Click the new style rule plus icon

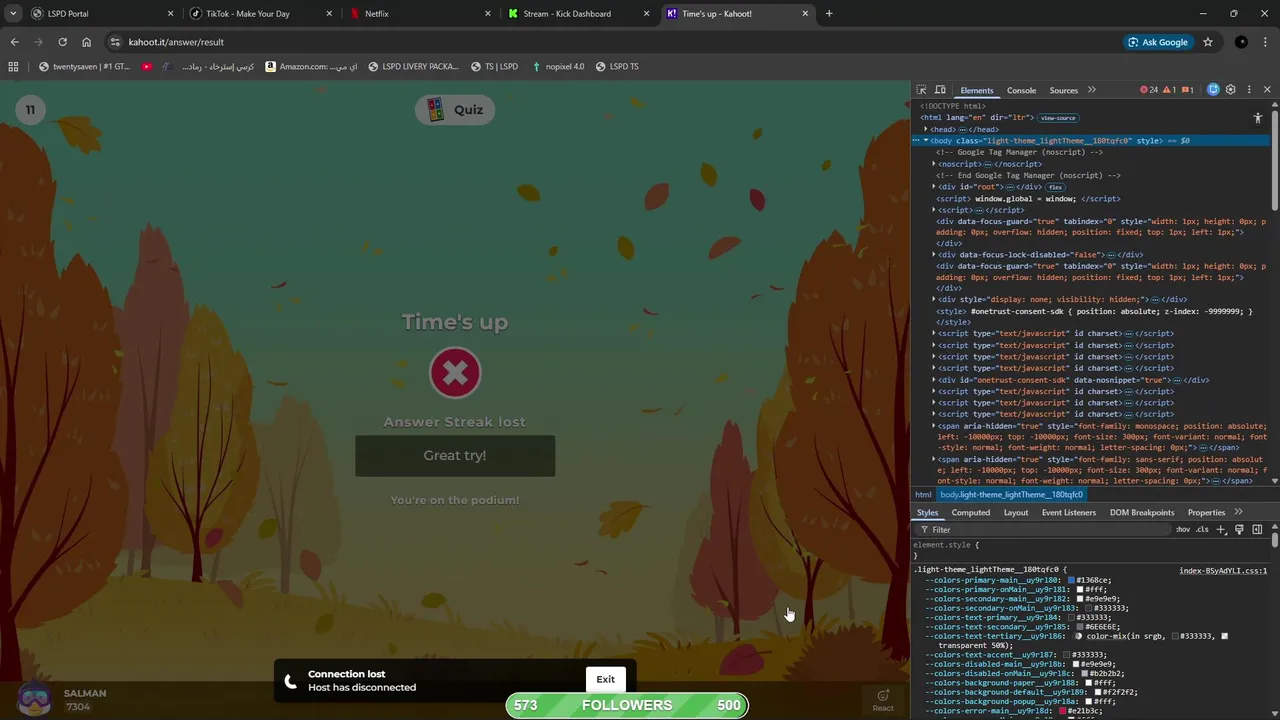point(1221,529)
